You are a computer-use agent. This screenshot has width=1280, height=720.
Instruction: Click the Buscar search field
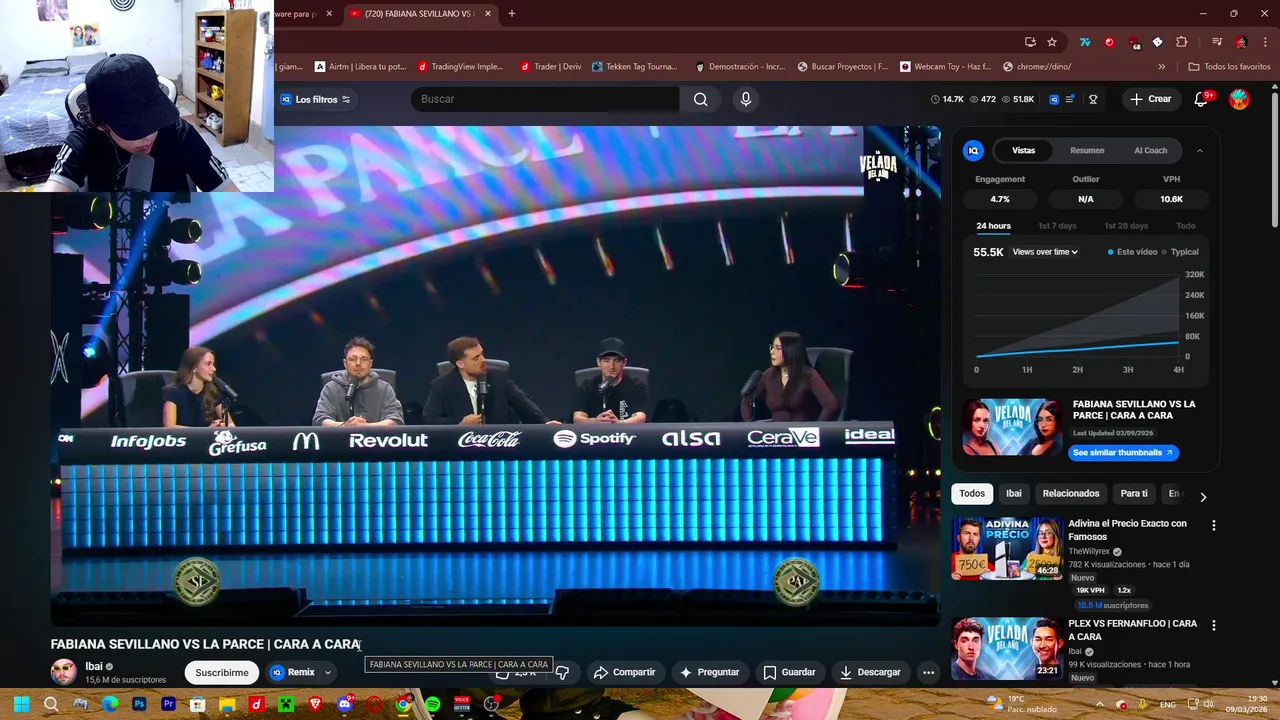[x=545, y=99]
